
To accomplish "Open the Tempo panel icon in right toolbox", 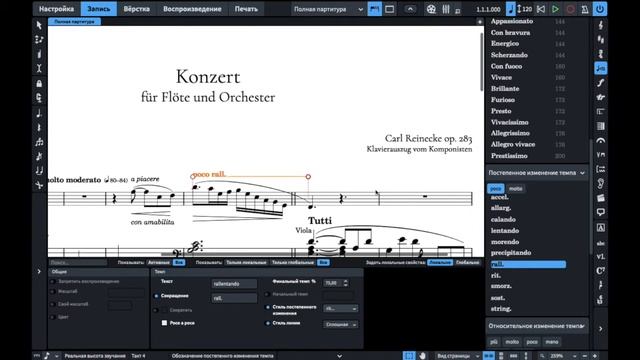I will 600,68.
